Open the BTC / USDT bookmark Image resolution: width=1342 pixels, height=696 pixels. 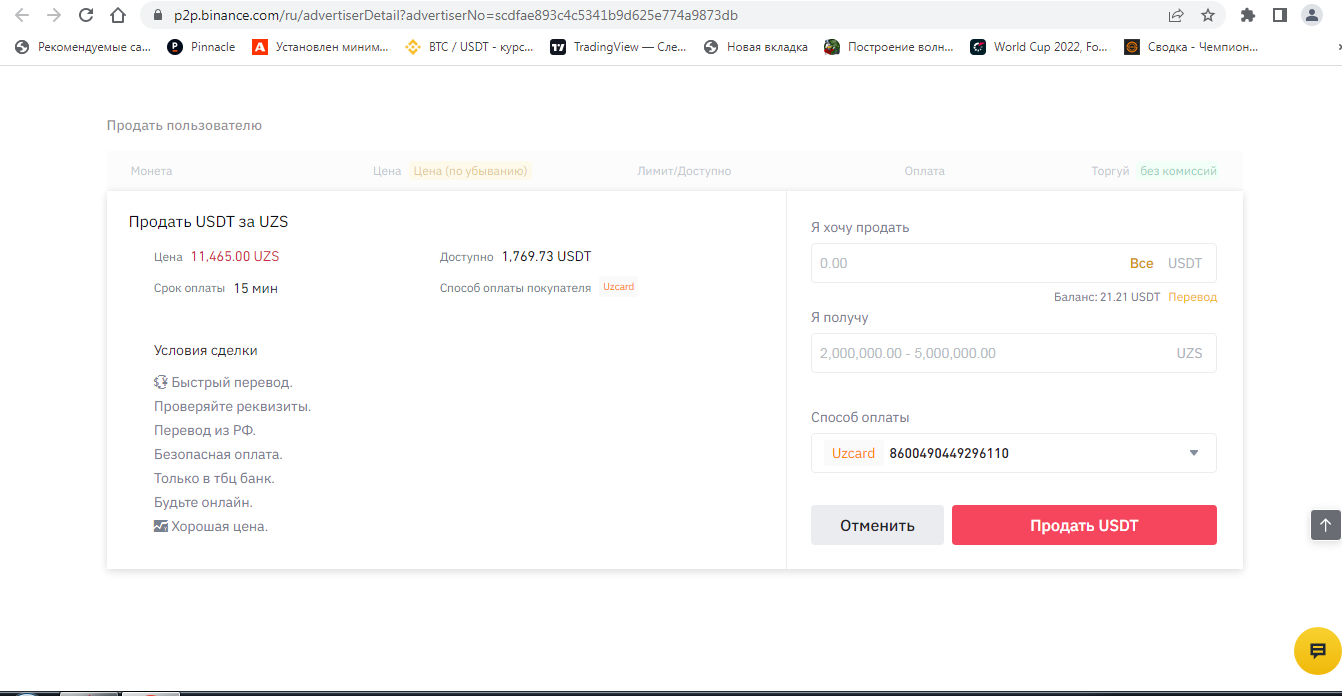(x=468, y=47)
